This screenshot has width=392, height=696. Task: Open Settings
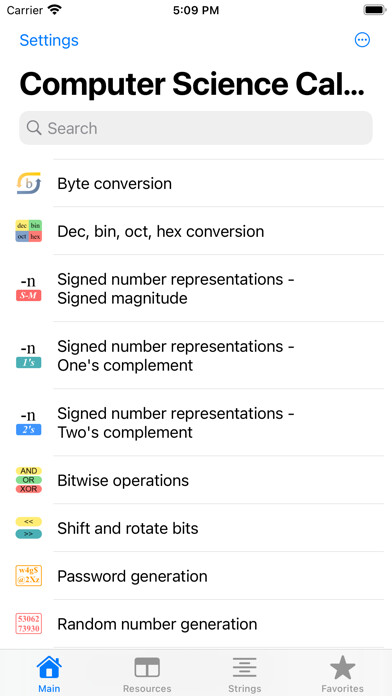tap(49, 40)
